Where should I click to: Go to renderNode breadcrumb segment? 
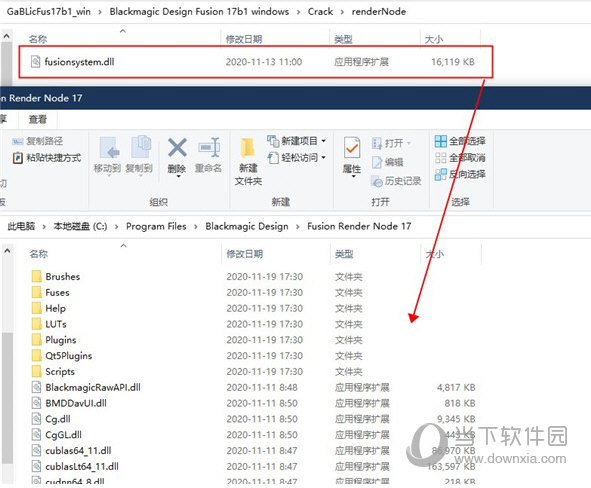tap(379, 12)
